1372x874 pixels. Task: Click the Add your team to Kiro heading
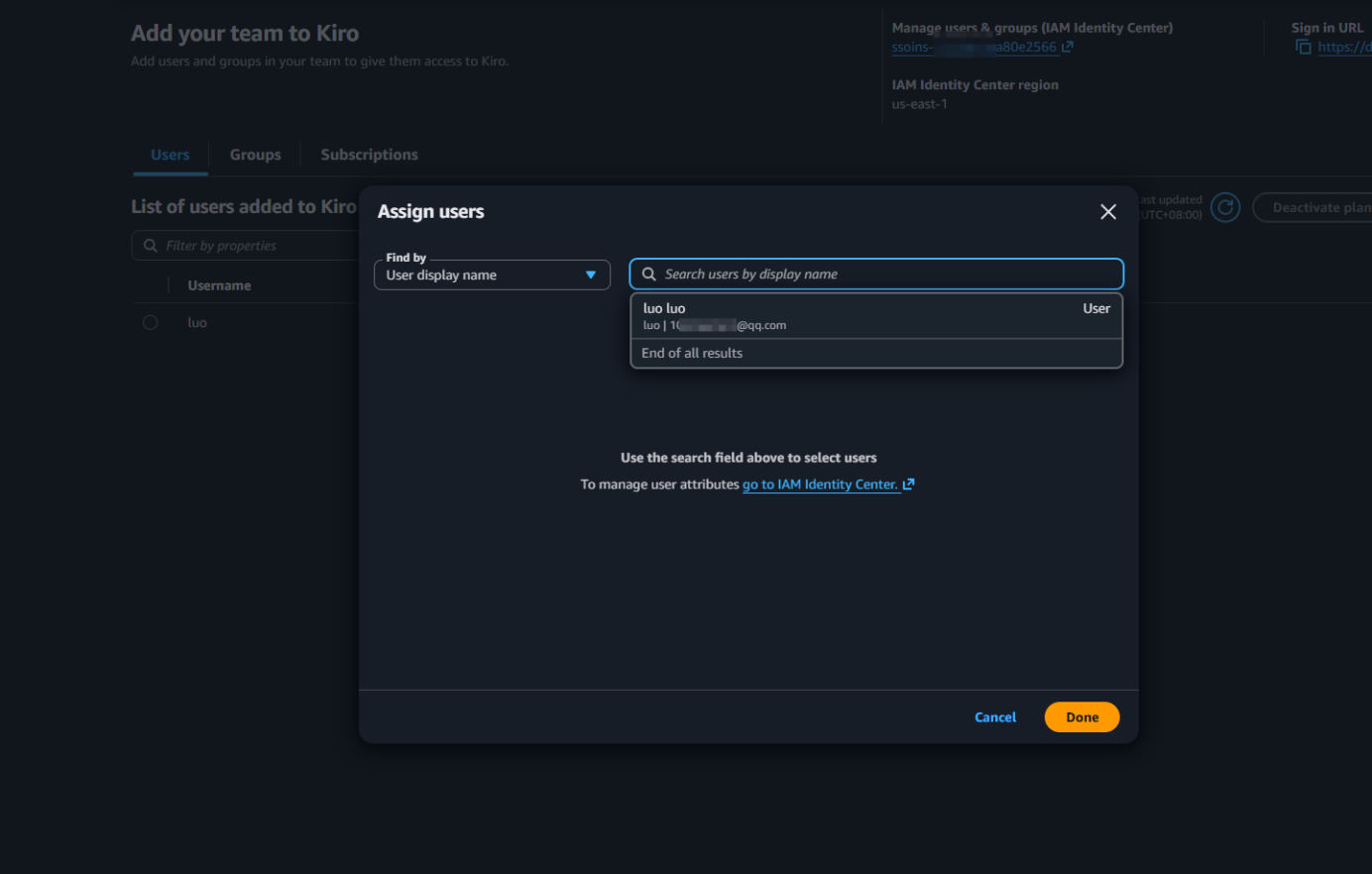245,33
